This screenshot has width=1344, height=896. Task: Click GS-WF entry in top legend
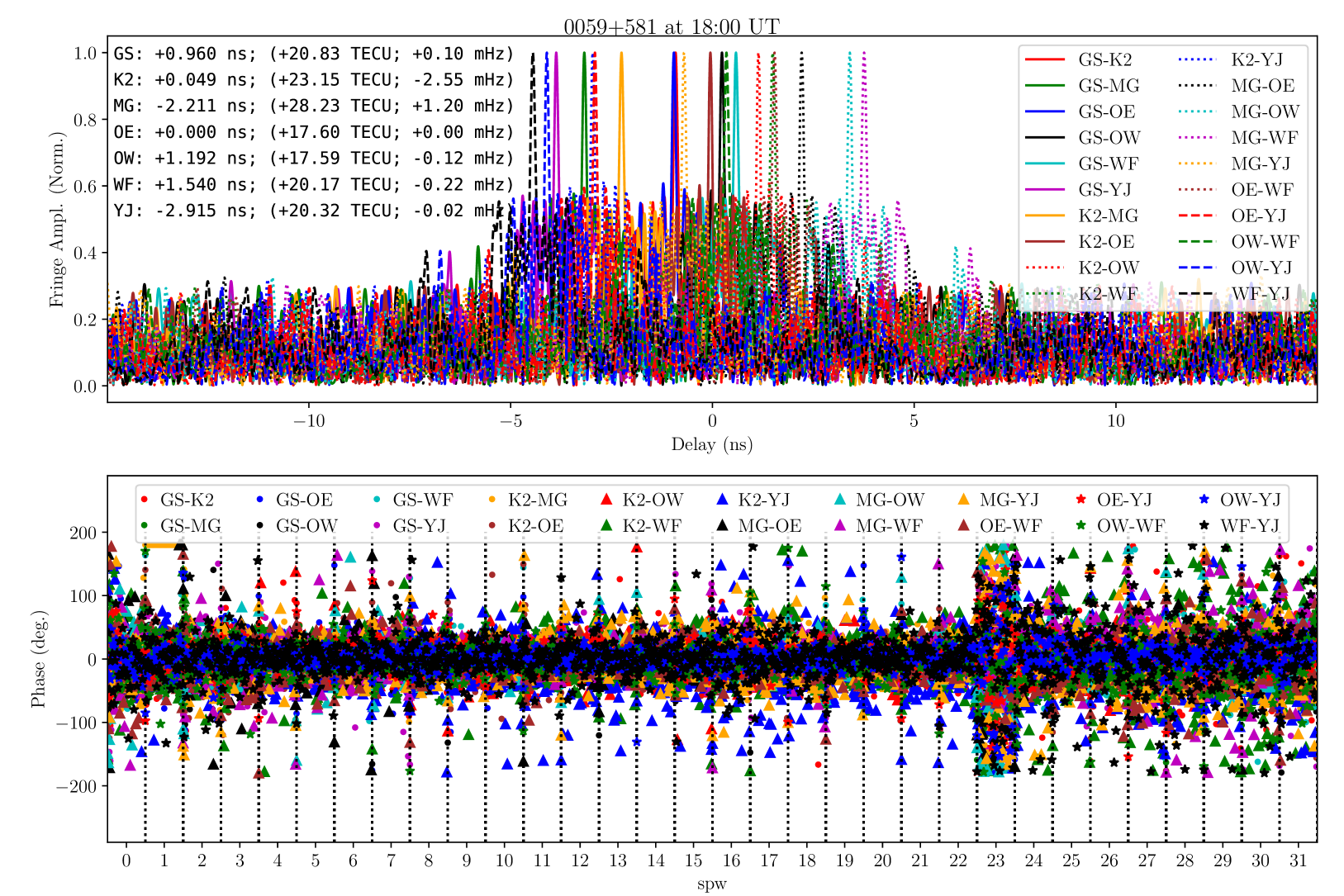1082,164
